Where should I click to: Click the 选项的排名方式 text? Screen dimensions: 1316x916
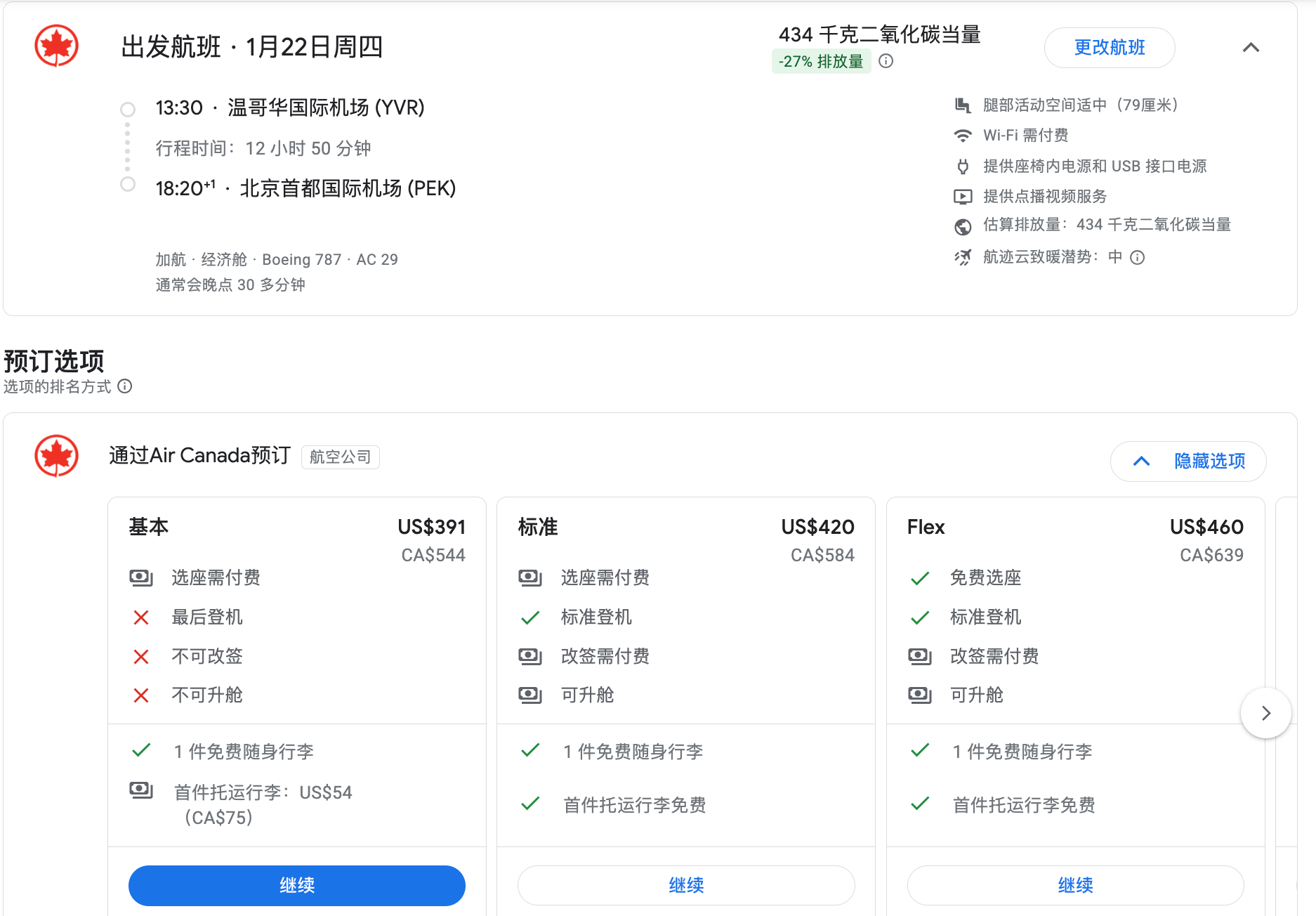(x=58, y=387)
